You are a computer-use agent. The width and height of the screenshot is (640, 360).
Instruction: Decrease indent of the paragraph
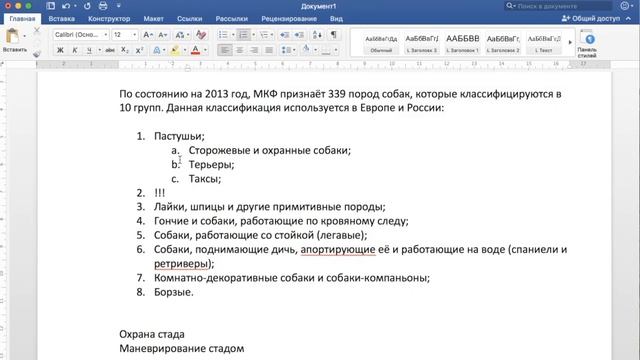coord(284,35)
